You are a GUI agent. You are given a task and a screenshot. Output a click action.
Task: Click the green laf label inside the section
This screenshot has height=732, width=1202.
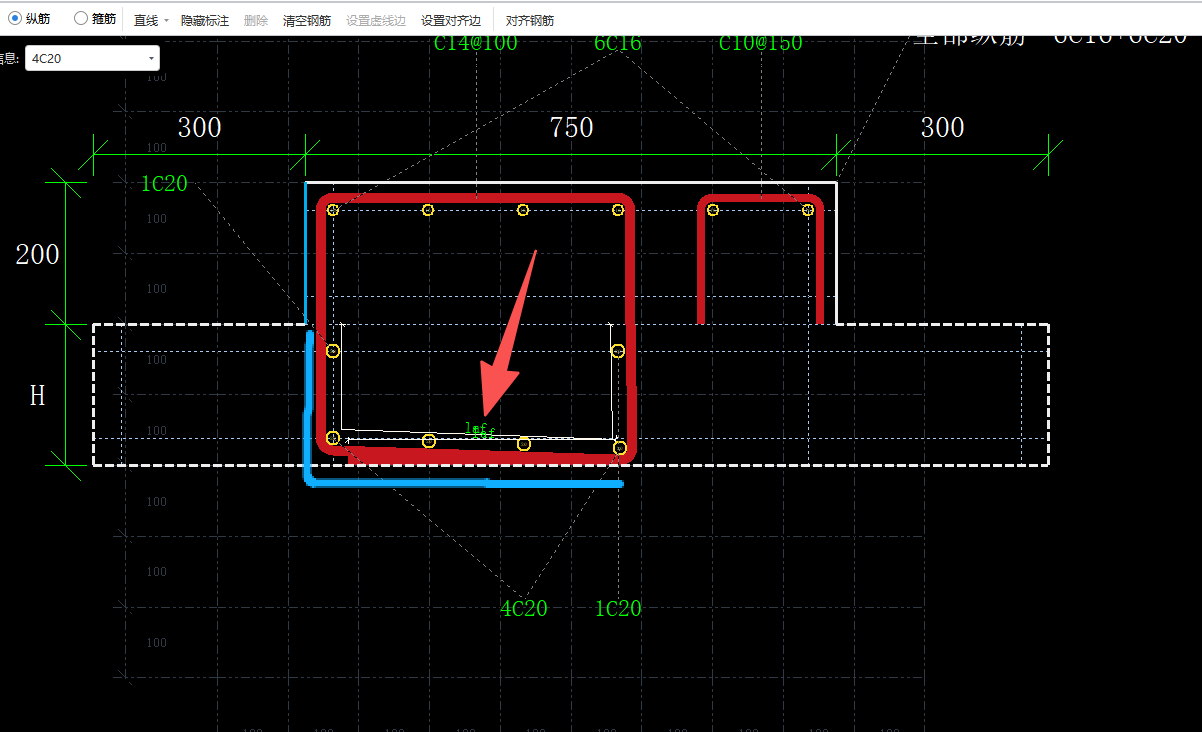pos(481,429)
